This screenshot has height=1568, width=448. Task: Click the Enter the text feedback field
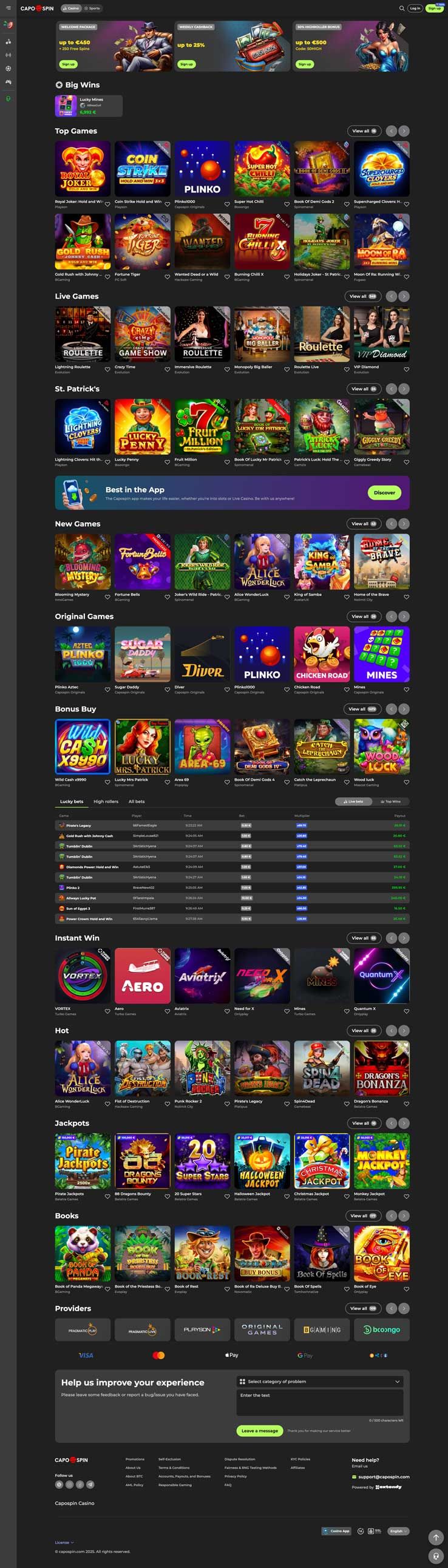coord(320,1403)
